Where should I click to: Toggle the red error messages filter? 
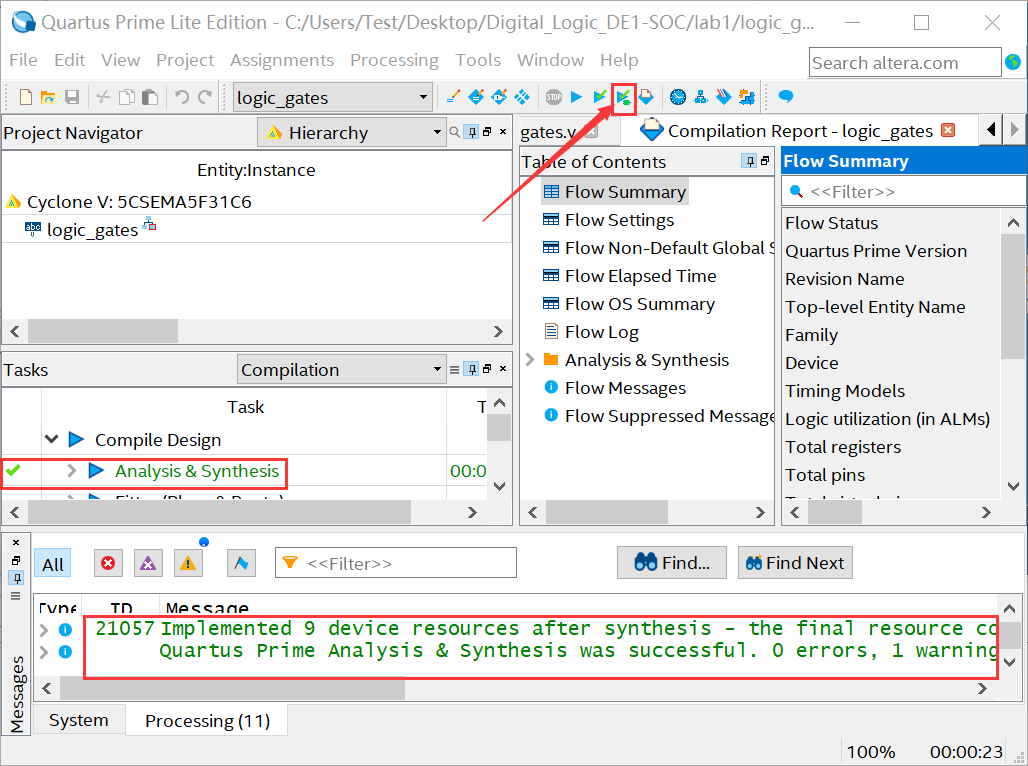coord(108,563)
